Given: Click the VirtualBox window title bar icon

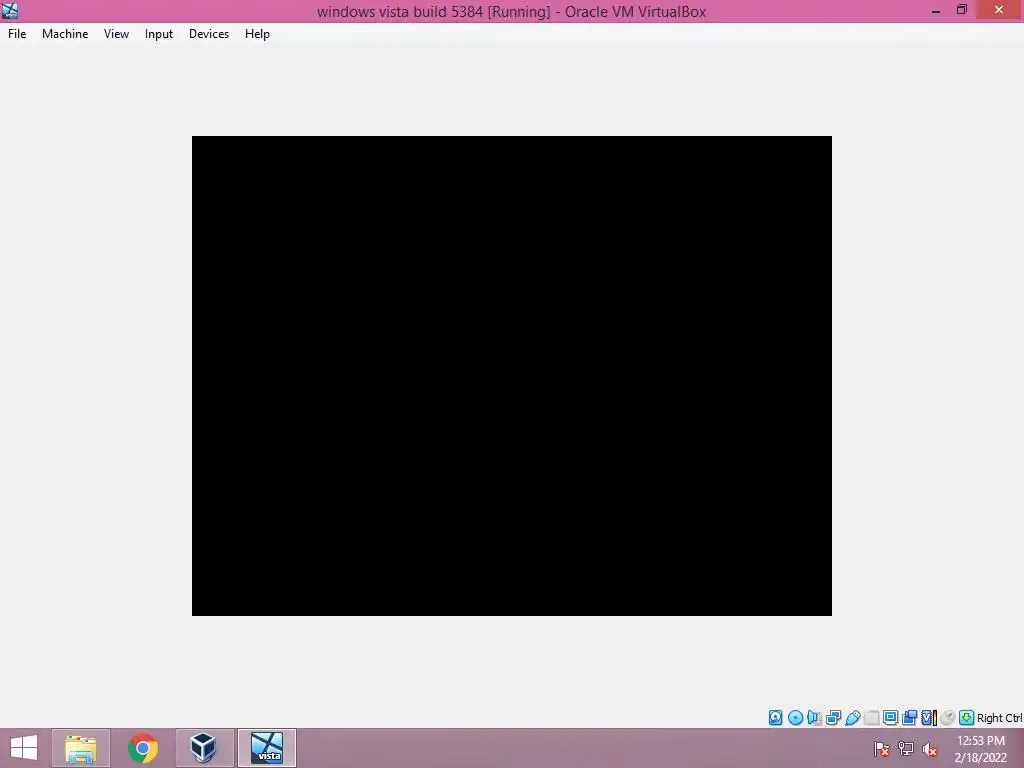Looking at the screenshot, I should [10, 10].
